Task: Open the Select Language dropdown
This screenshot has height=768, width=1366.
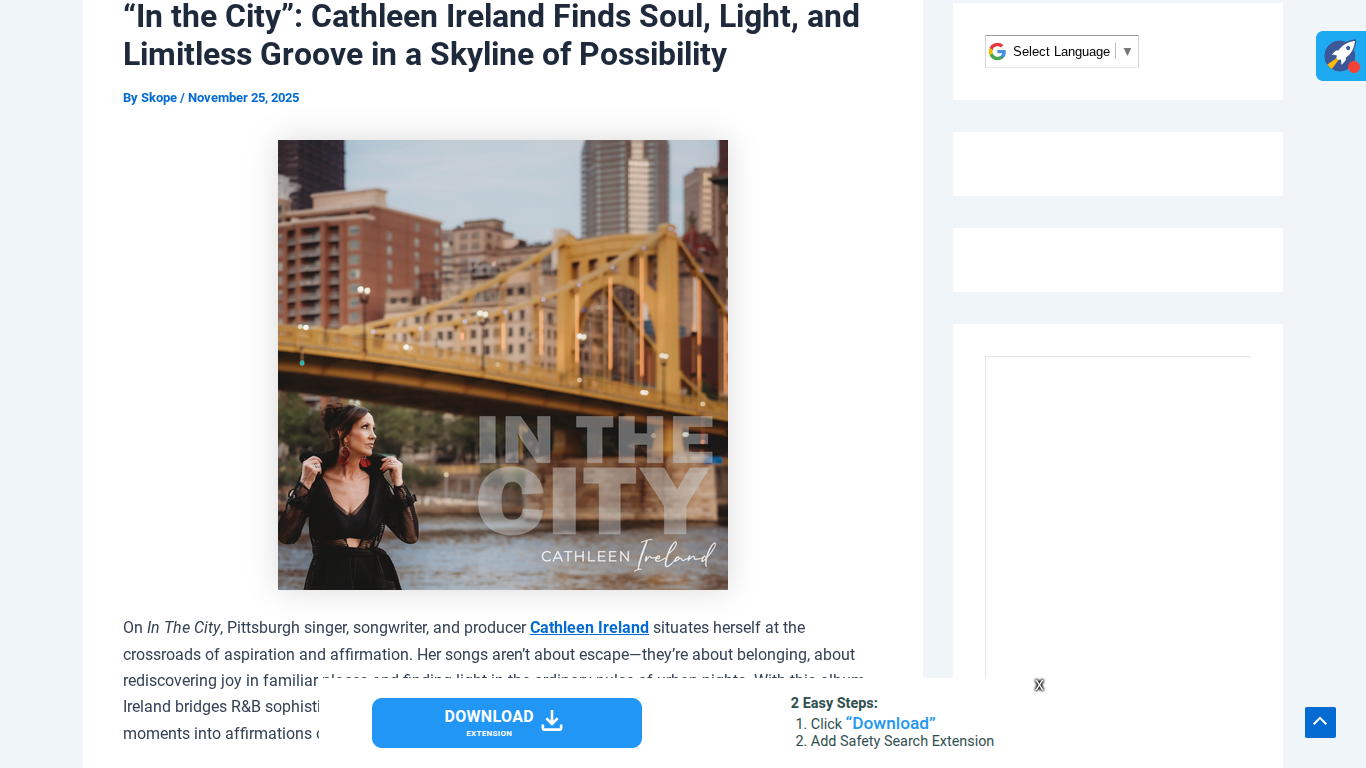Action: tap(1061, 52)
